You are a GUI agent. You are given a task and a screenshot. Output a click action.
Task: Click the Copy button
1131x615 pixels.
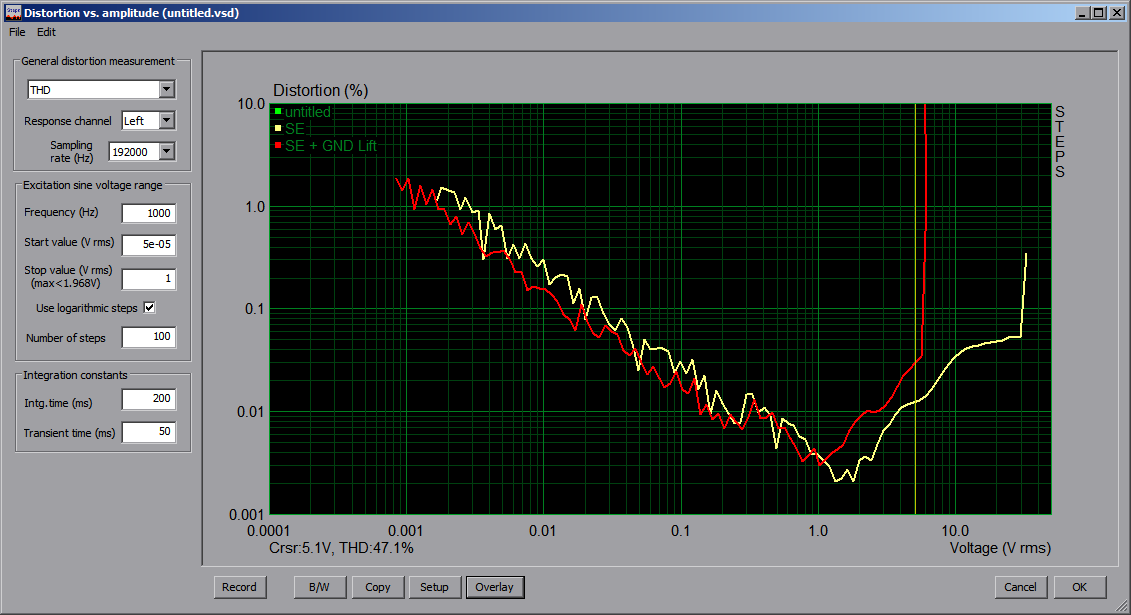pos(378,587)
